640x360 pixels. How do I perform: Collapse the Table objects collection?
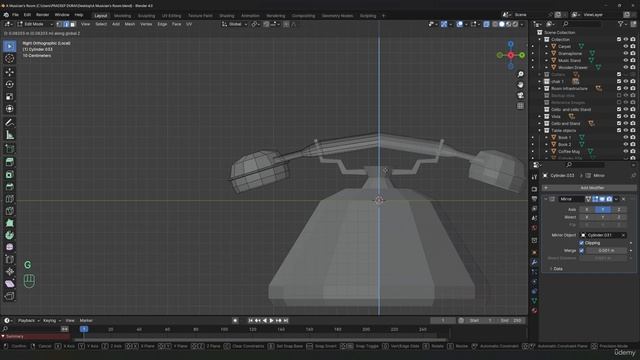tap(540, 131)
